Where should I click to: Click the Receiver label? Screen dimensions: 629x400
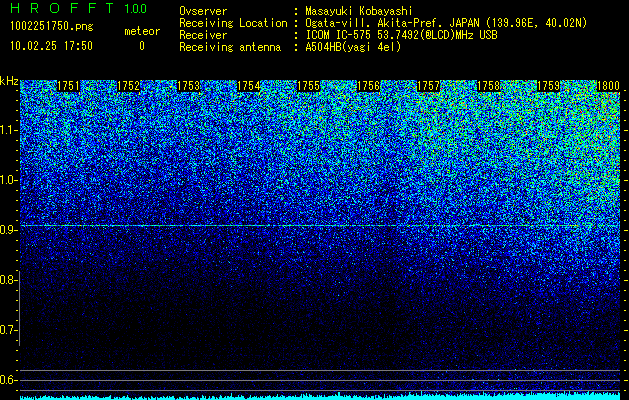pyautogui.click(x=203, y=35)
